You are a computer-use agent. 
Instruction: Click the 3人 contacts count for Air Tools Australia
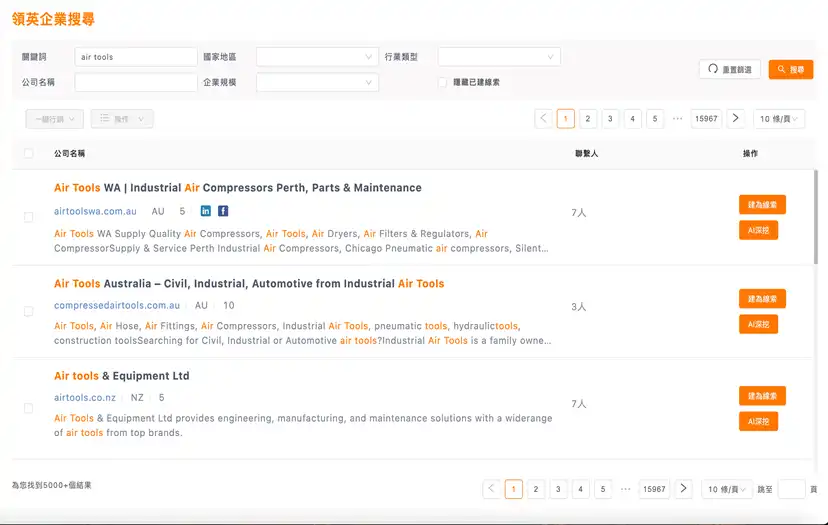click(579, 306)
